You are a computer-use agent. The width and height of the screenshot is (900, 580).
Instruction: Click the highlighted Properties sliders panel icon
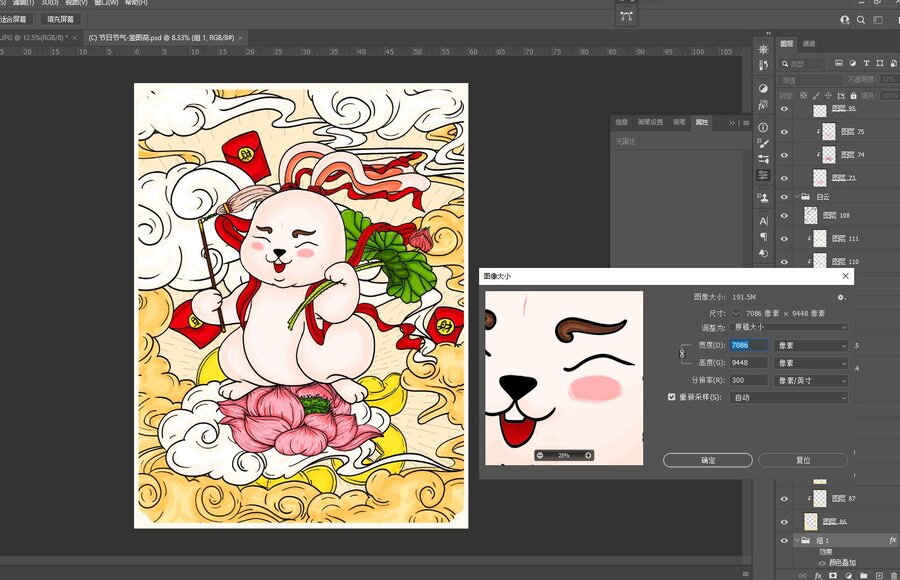763,175
